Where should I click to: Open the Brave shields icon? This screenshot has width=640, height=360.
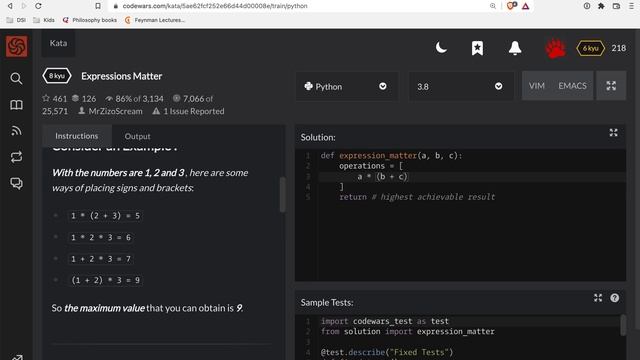[x=511, y=6]
